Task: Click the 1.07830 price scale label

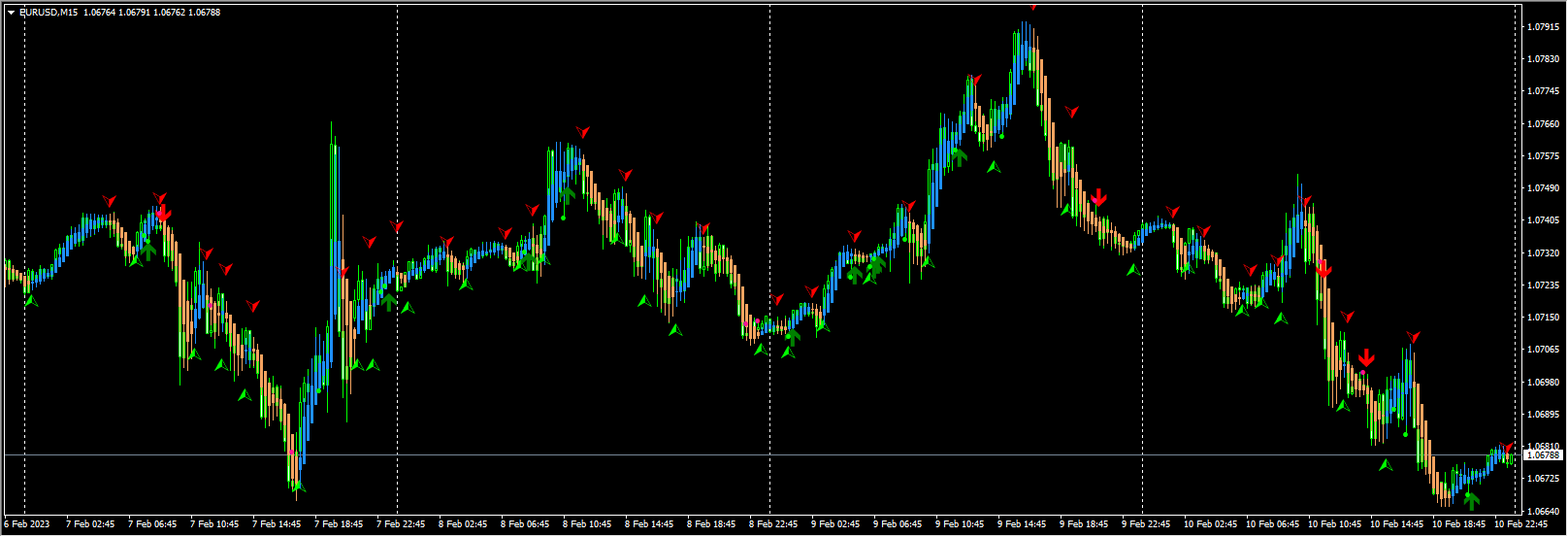Action: [1543, 59]
